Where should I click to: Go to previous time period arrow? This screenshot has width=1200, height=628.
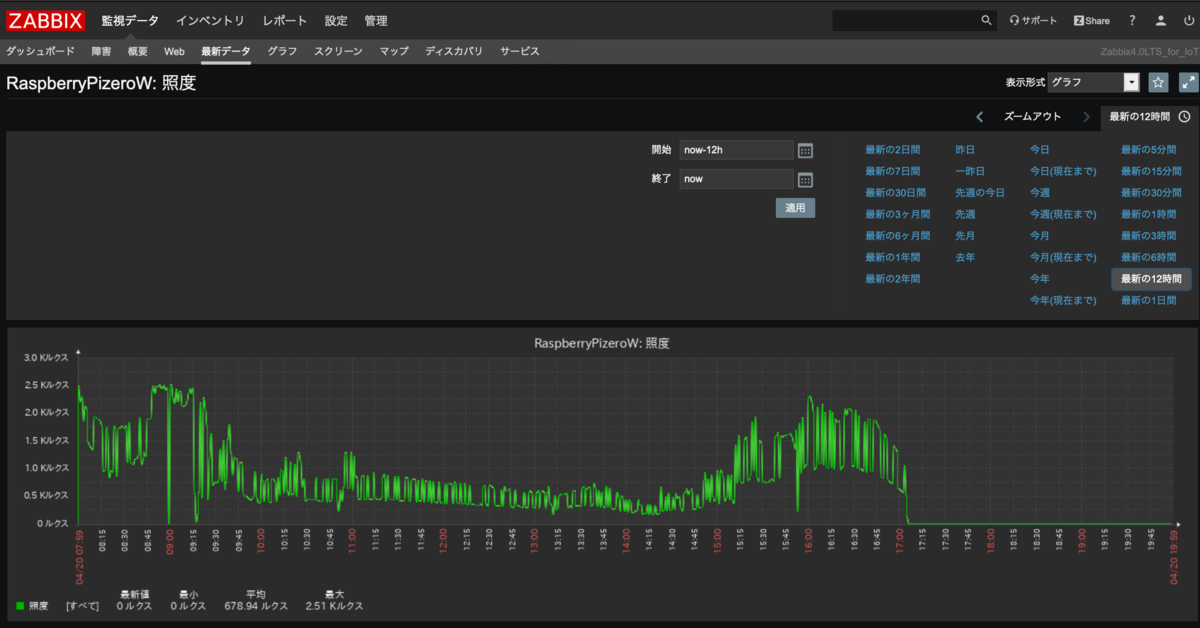980,116
